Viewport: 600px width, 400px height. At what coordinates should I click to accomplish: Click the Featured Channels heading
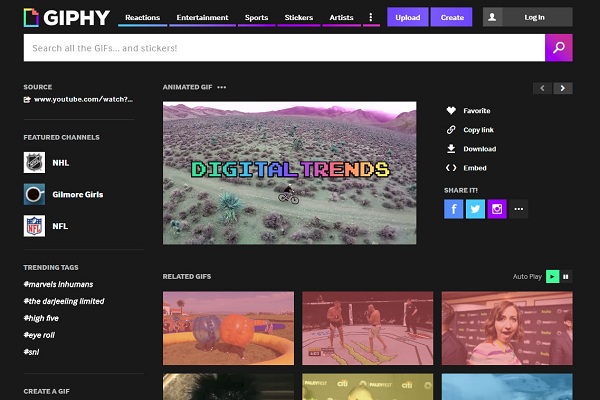click(x=62, y=137)
